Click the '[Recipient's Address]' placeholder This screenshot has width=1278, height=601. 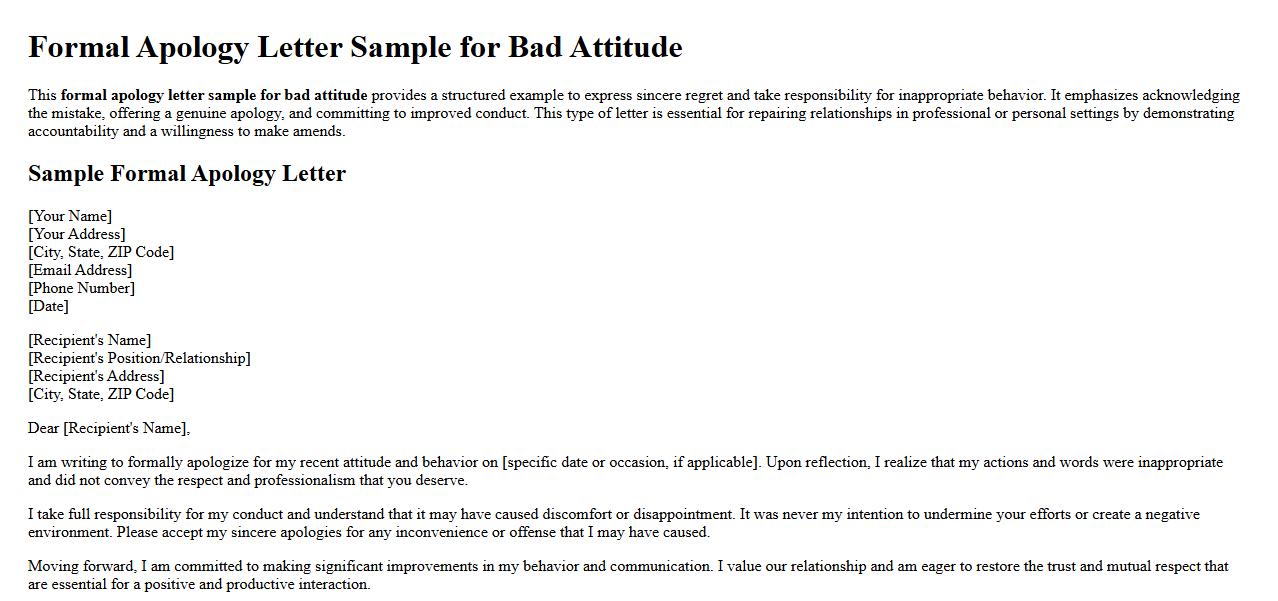tap(96, 376)
